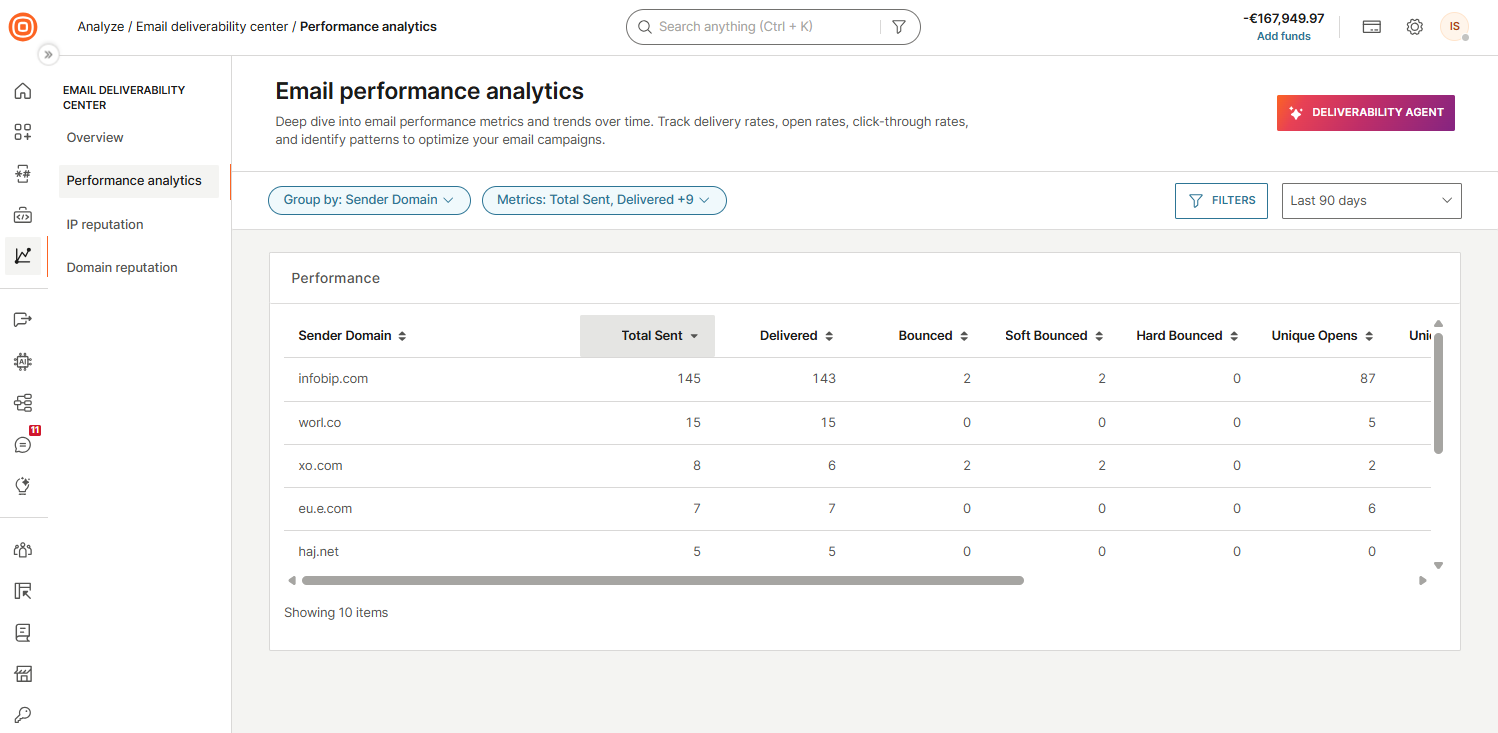This screenshot has width=1498, height=733.
Task: Sort by Delivered column header
Action: 796,336
